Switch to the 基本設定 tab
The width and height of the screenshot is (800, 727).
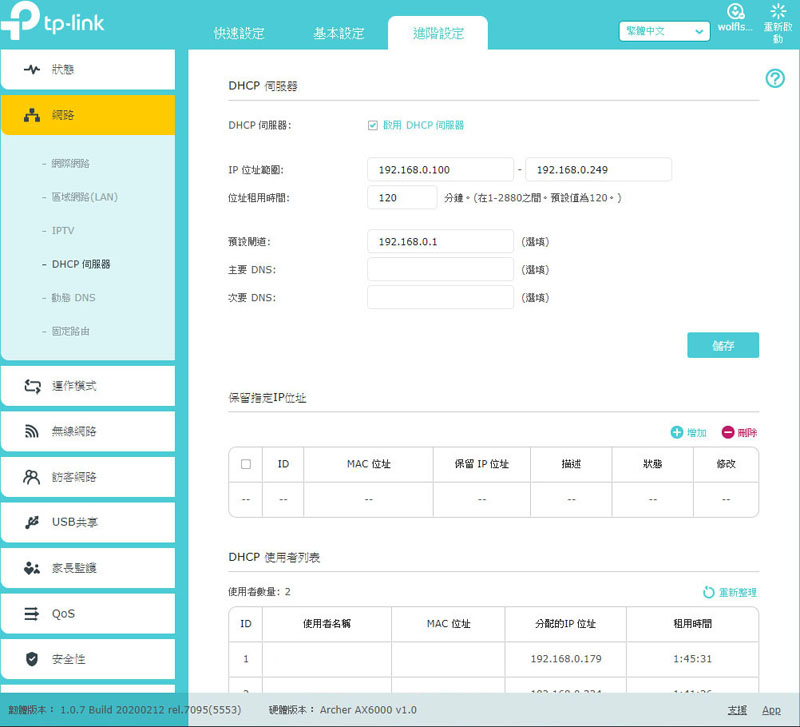point(339,33)
